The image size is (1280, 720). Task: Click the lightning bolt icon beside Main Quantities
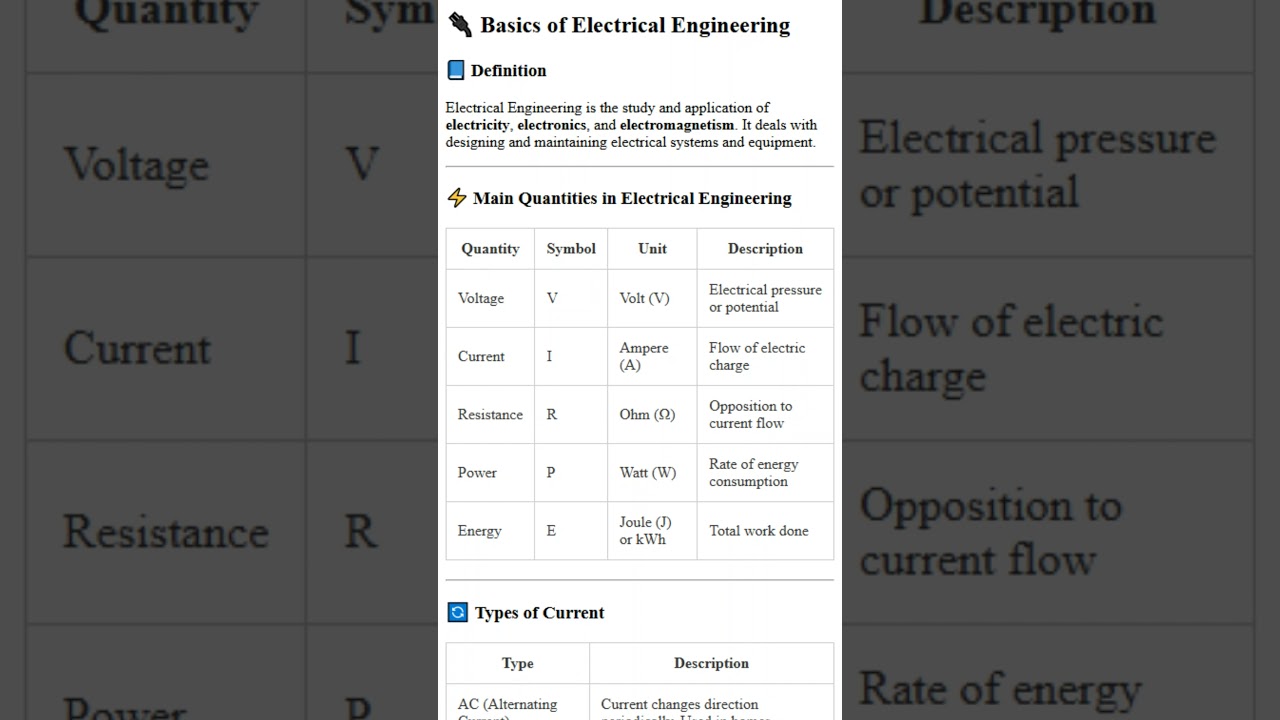(457, 198)
